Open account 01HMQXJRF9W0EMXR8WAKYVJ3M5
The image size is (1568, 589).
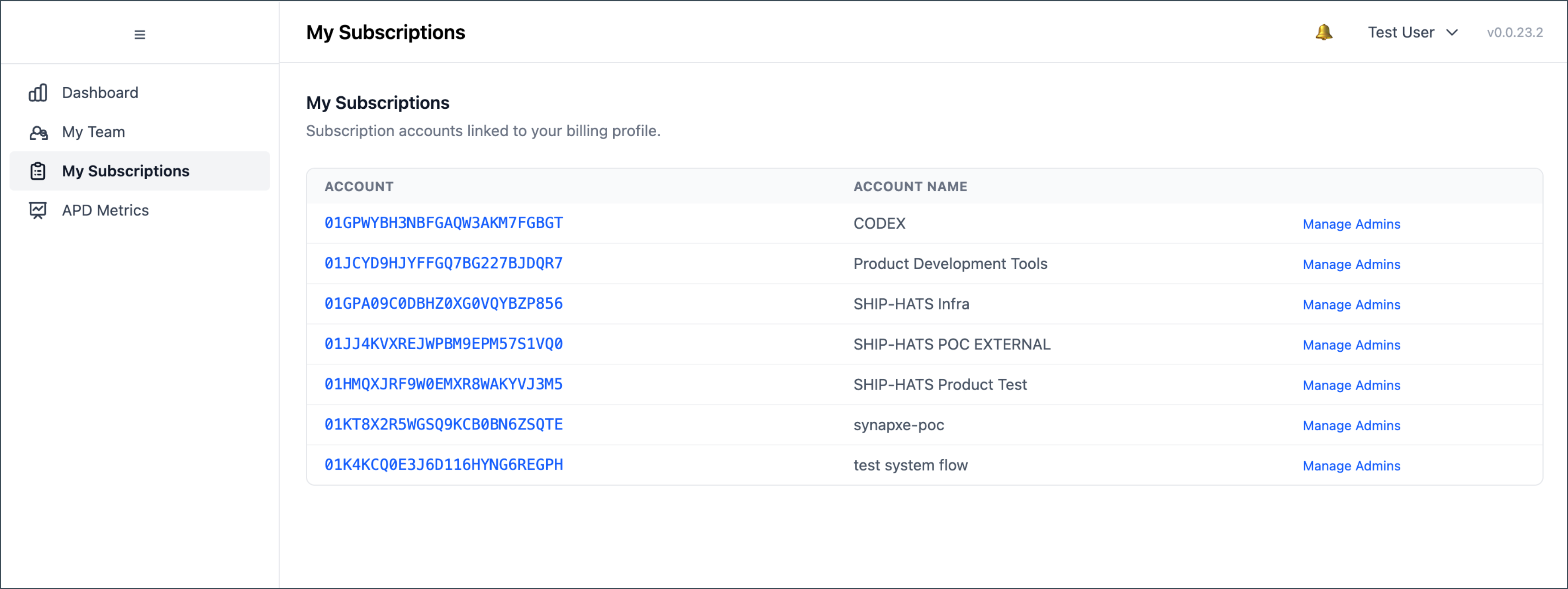443,384
